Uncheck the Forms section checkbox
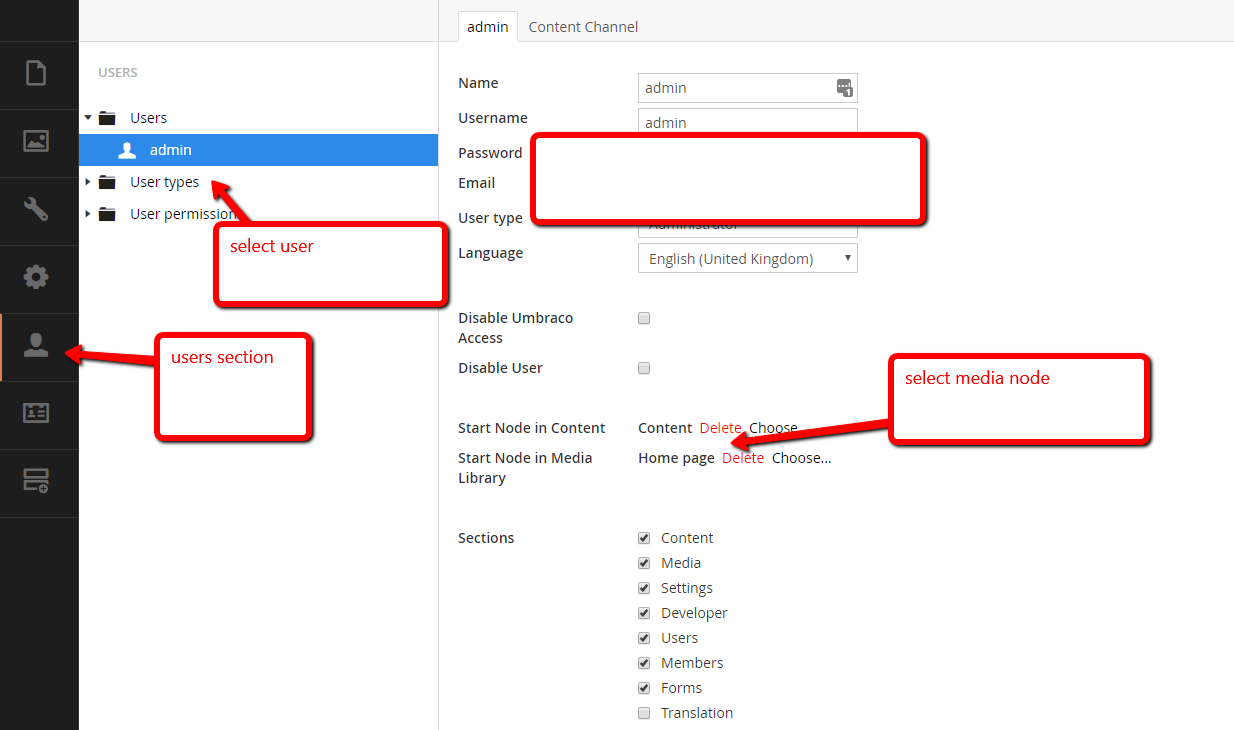This screenshot has height=730, width=1234. [644, 688]
